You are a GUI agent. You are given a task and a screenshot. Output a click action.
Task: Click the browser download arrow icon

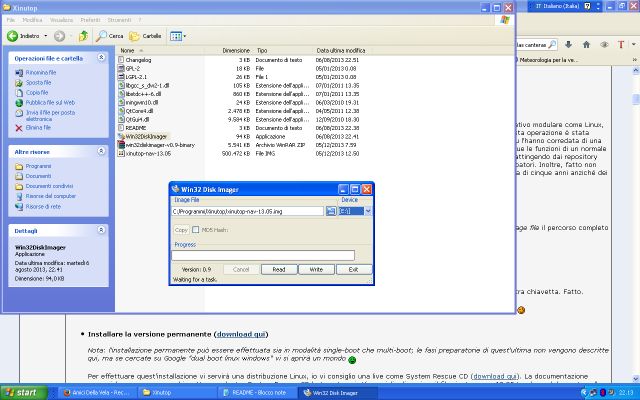pyautogui.click(x=568, y=44)
